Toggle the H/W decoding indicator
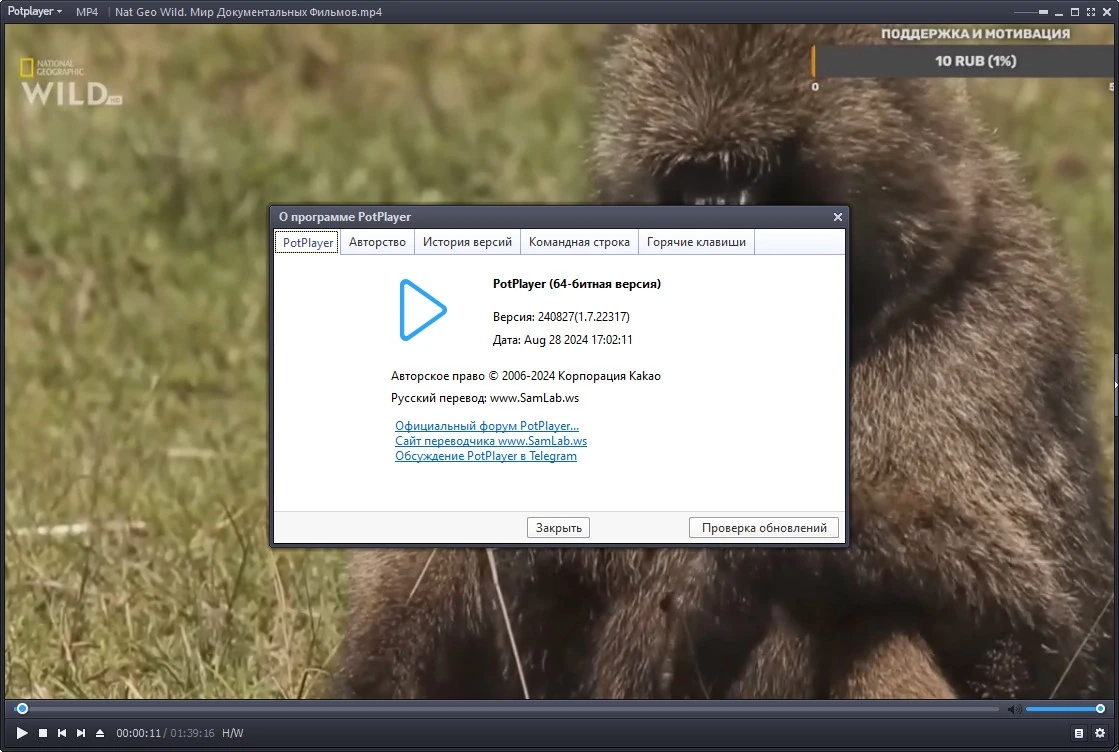 (x=233, y=733)
